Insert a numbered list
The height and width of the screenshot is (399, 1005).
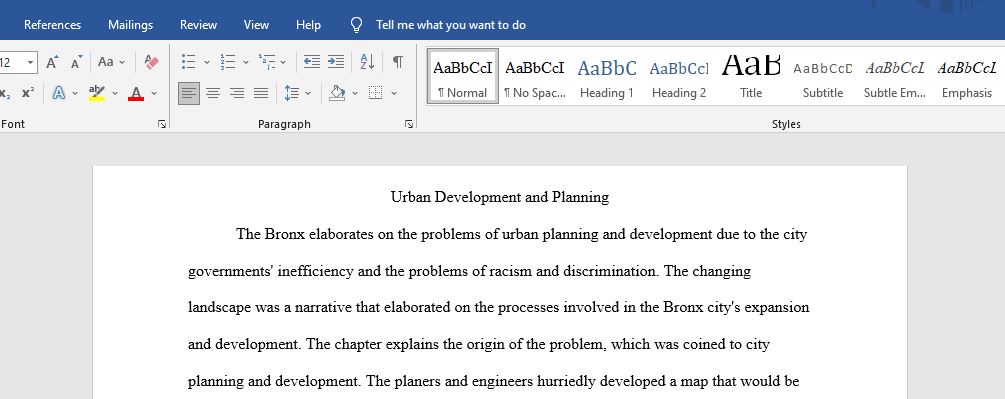click(x=228, y=61)
